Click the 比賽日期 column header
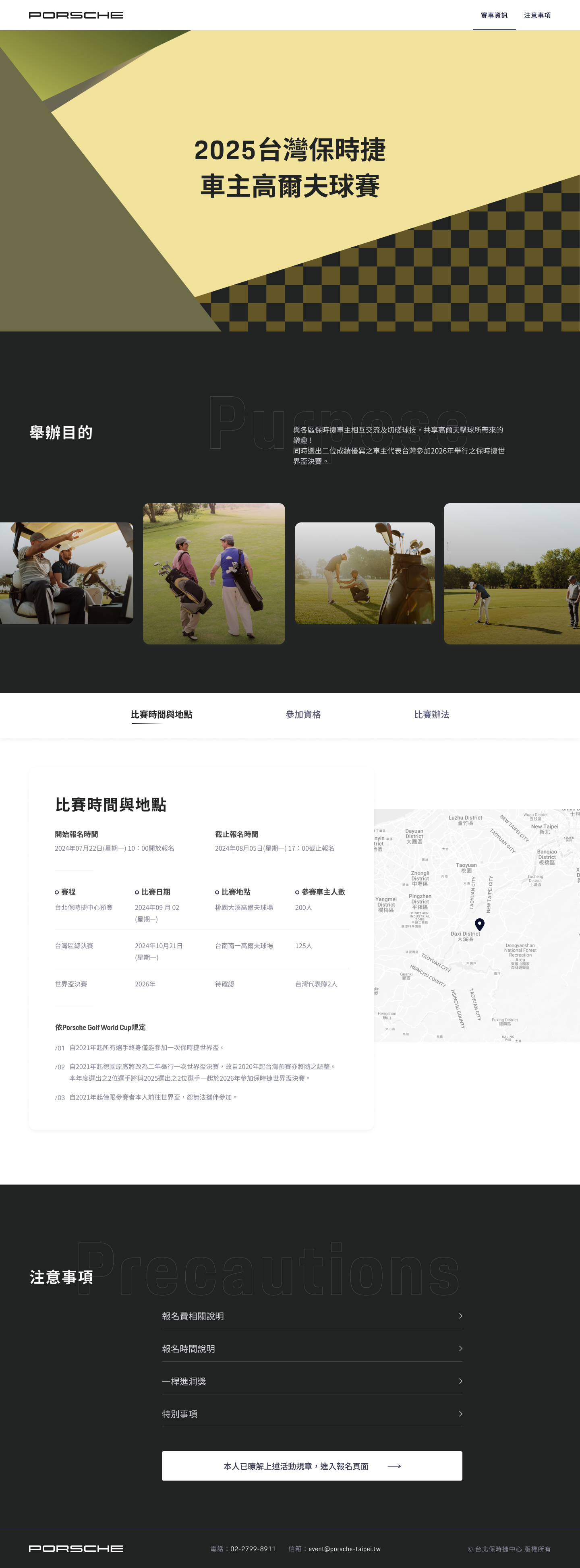This screenshot has height=1568, width=580. tap(153, 892)
